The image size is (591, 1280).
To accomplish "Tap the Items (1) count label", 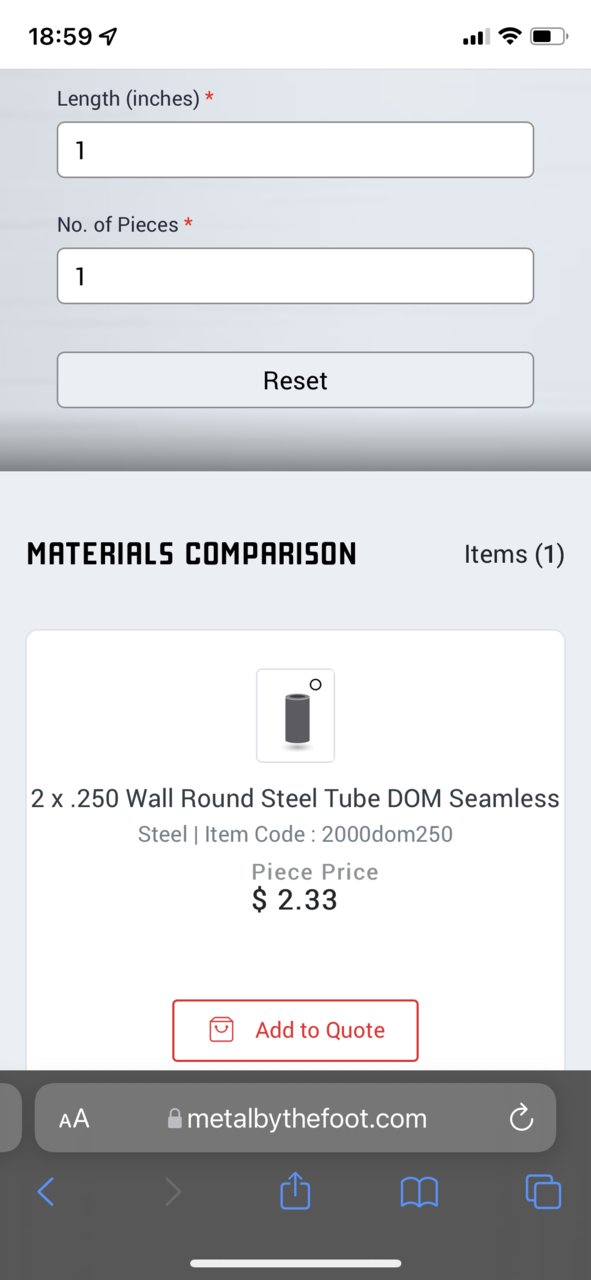I will [514, 554].
